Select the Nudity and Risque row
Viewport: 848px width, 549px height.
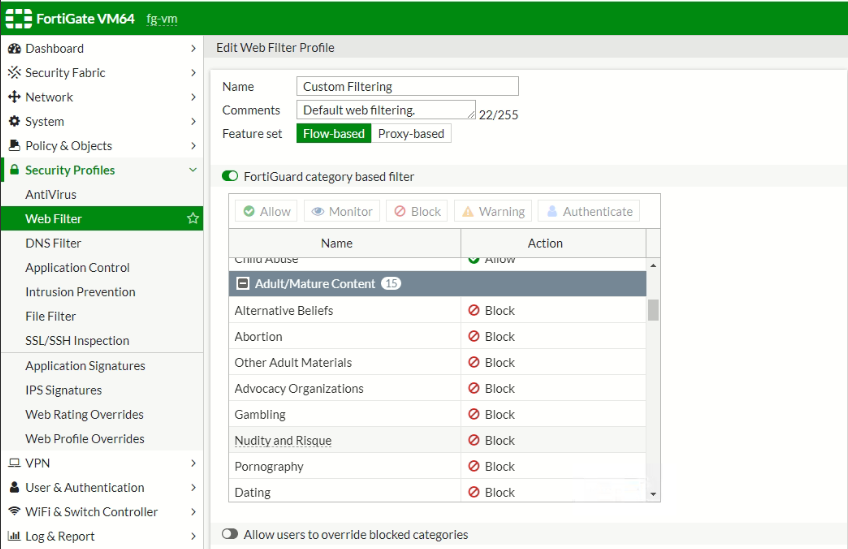[x=438, y=440]
